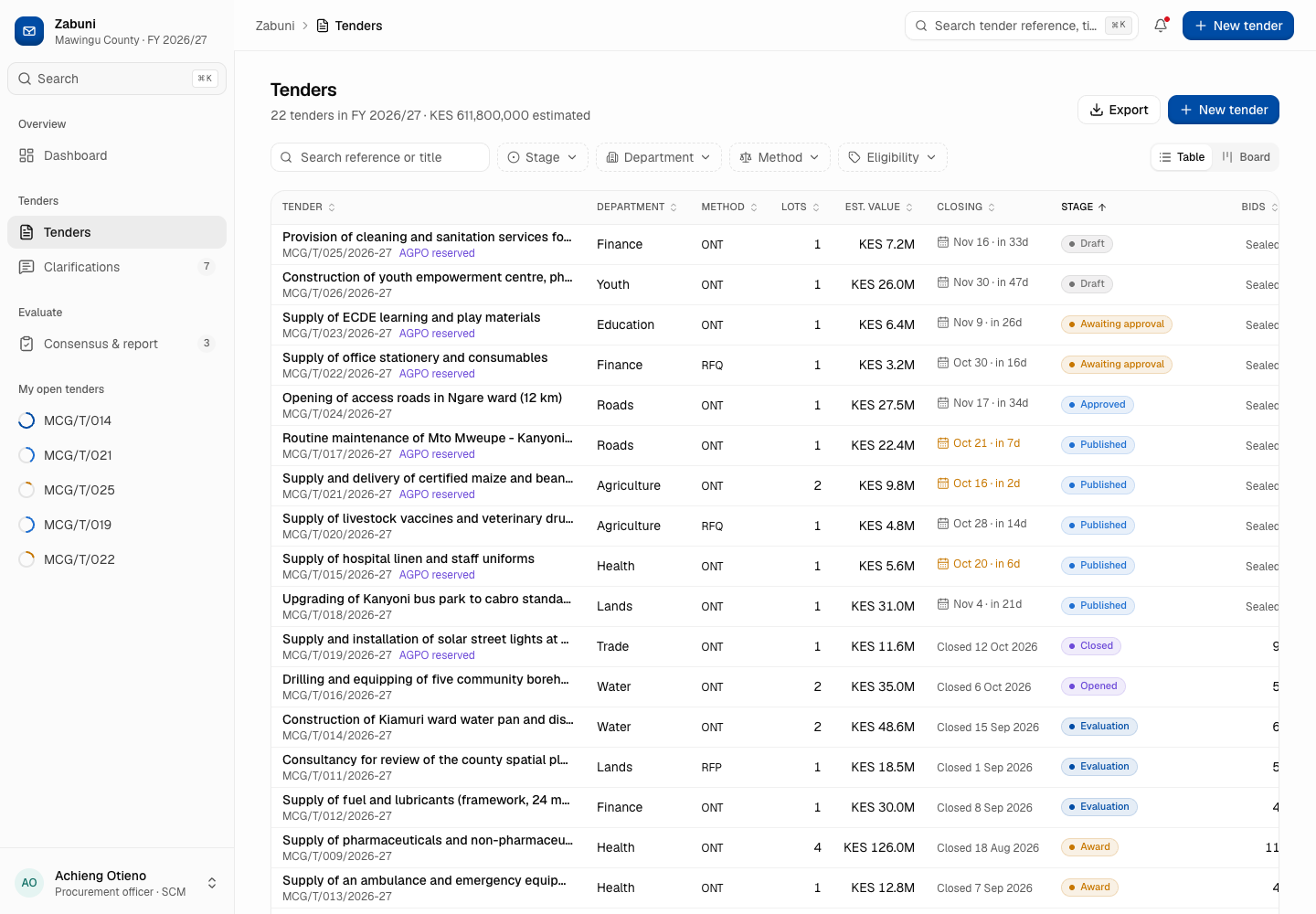The image size is (1316, 914).
Task: Open the notifications bell
Action: [1161, 26]
